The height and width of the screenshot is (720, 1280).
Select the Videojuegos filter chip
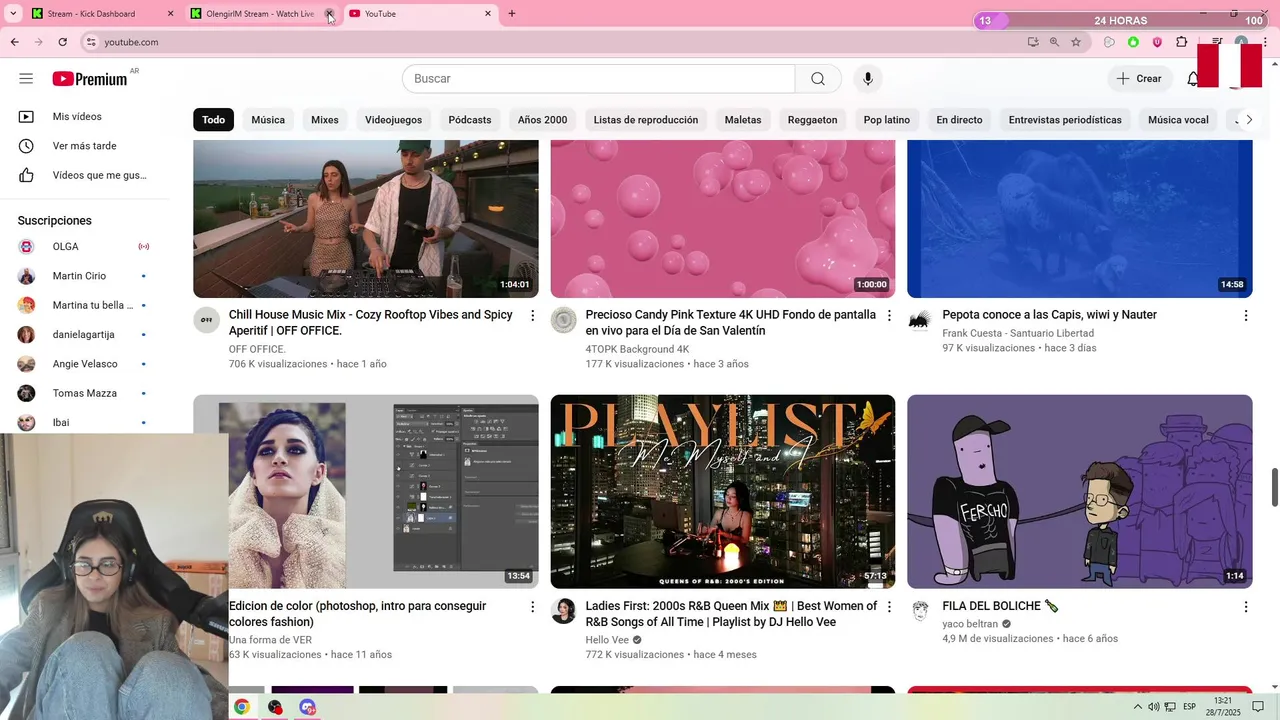pyautogui.click(x=393, y=120)
